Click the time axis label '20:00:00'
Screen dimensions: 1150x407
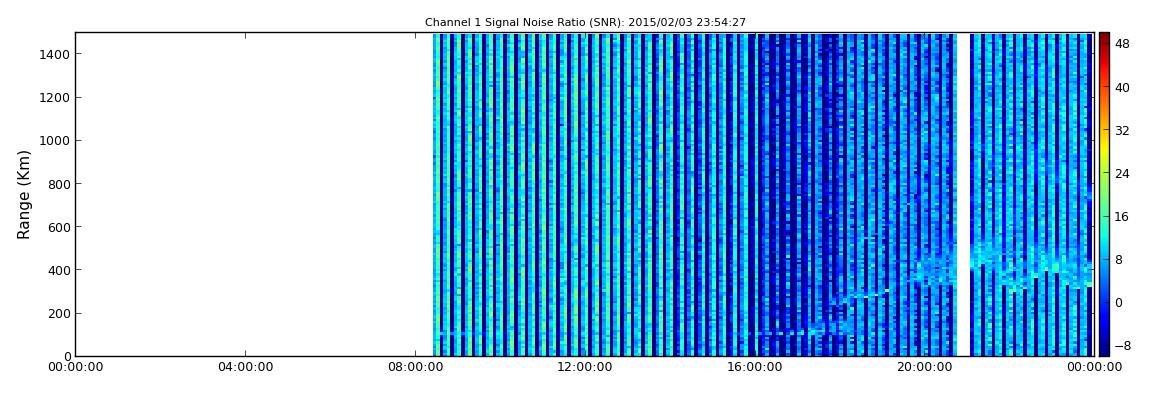tap(924, 367)
